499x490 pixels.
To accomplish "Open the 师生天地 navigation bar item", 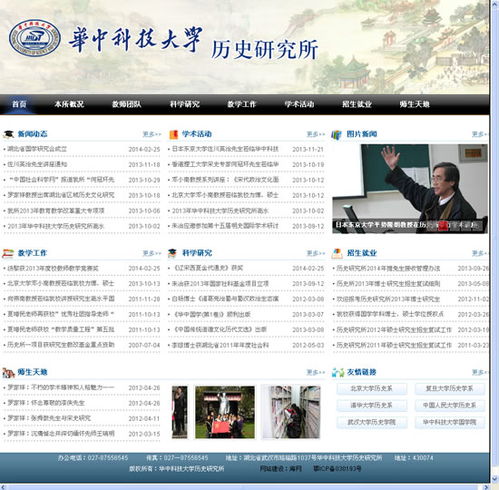I will point(415,104).
